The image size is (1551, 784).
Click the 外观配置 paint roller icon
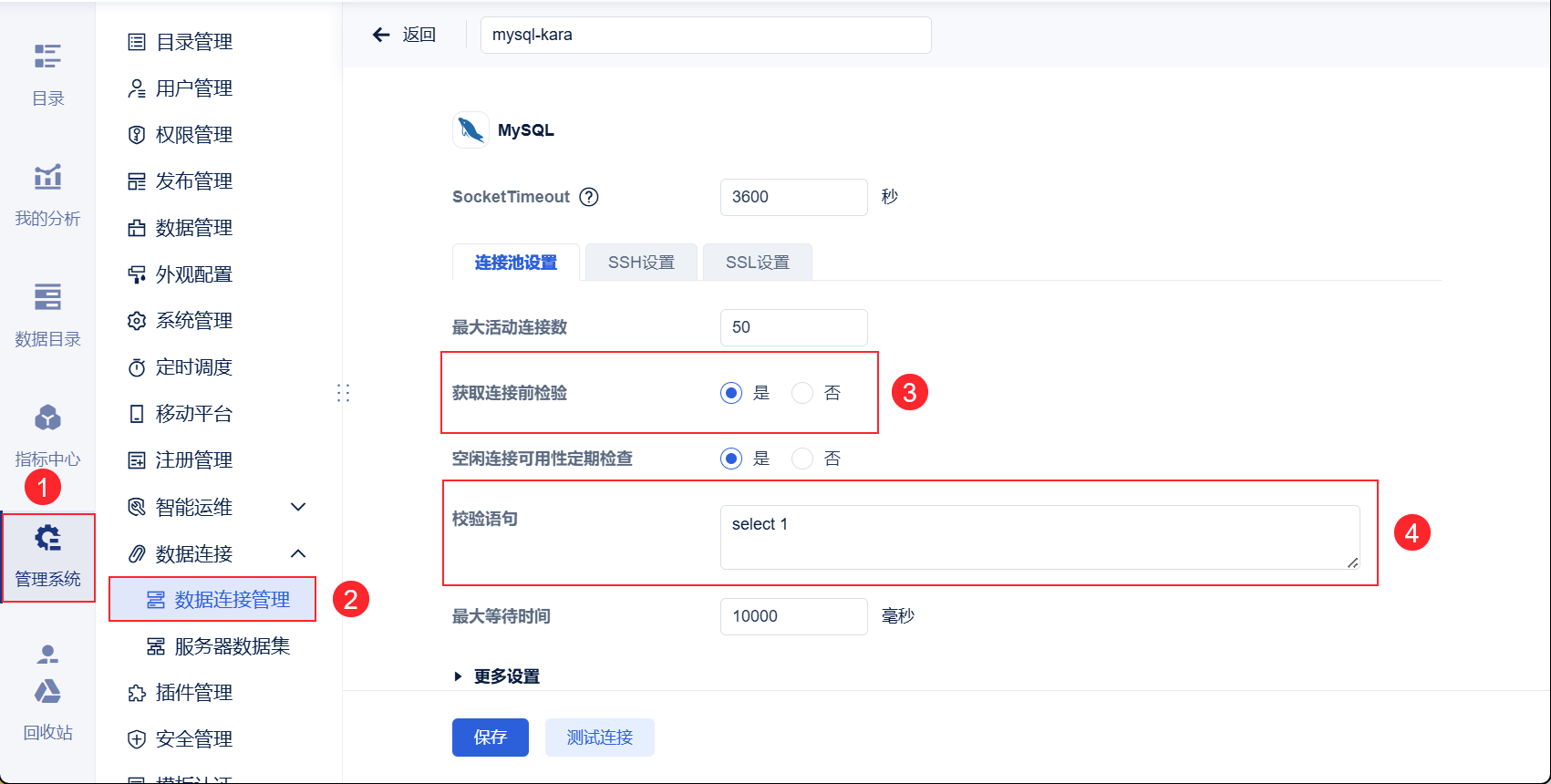(x=137, y=274)
